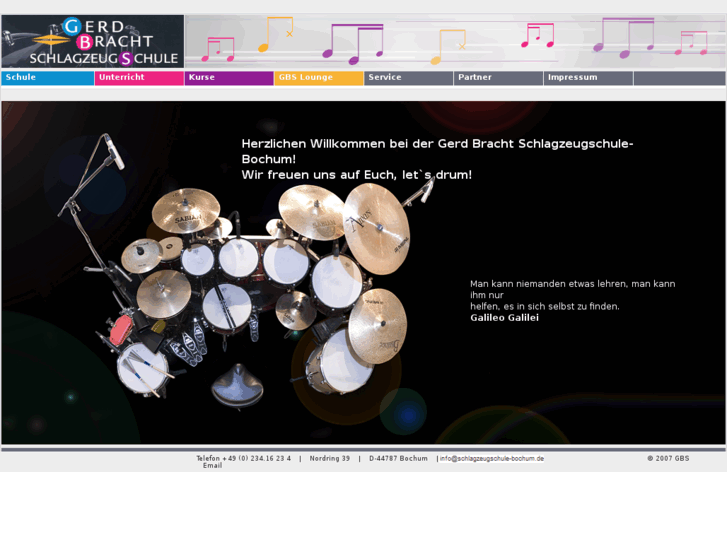Click the info@schlagzeugschule-bochum.de email link
Screen dimensions: 727x545
click(491, 459)
